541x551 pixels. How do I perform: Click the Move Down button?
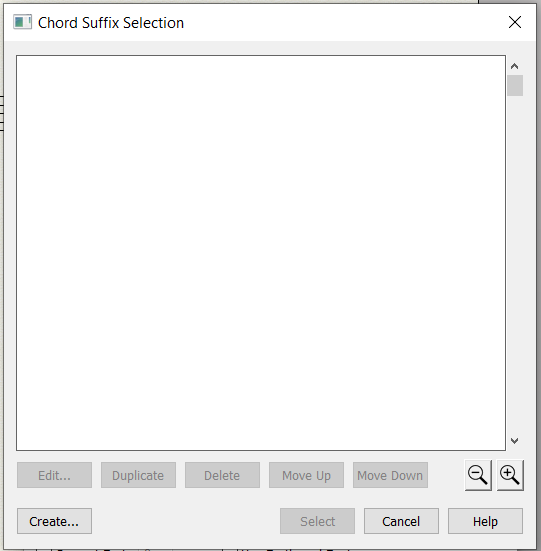click(390, 475)
